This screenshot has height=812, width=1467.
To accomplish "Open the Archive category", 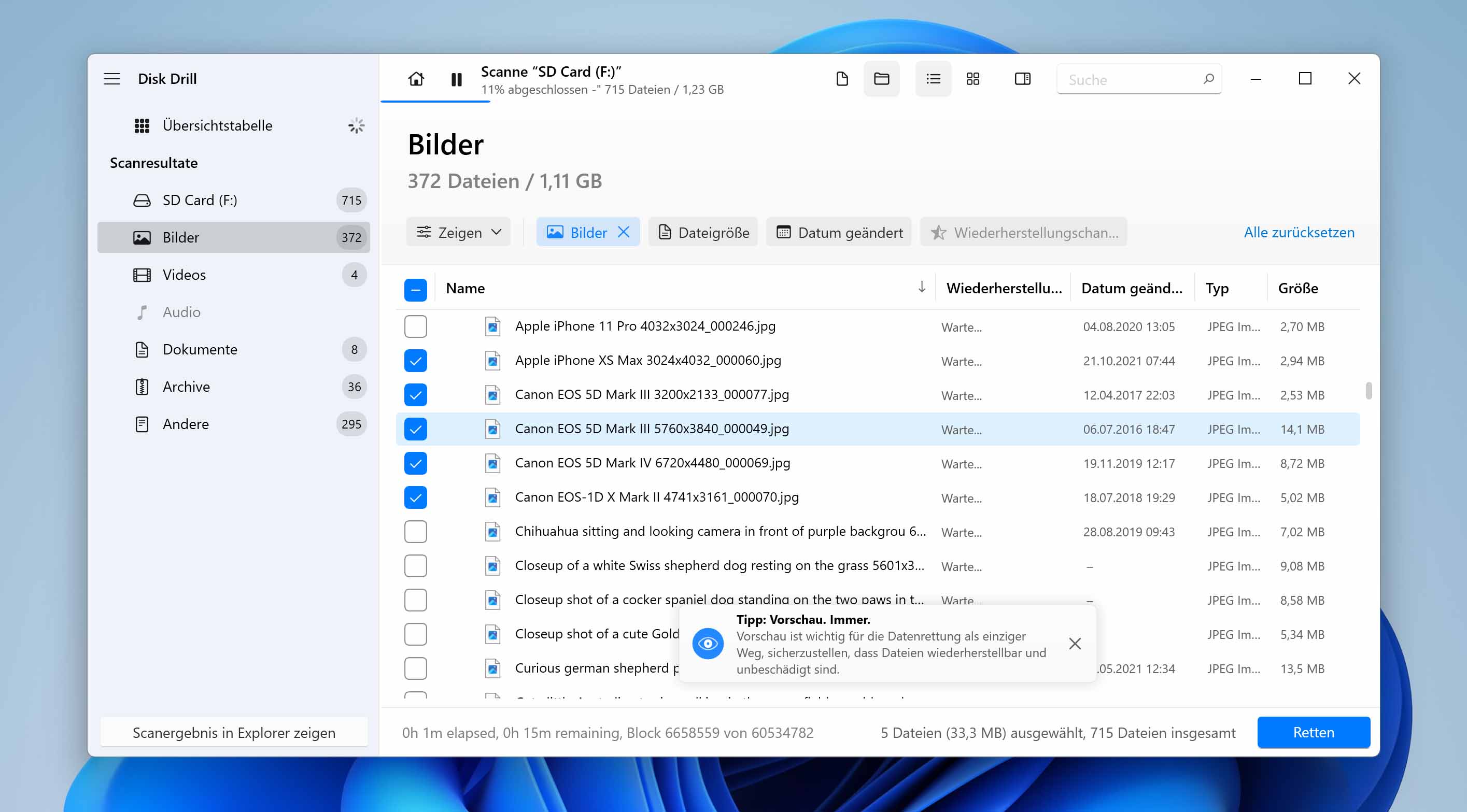I will [x=233, y=387].
